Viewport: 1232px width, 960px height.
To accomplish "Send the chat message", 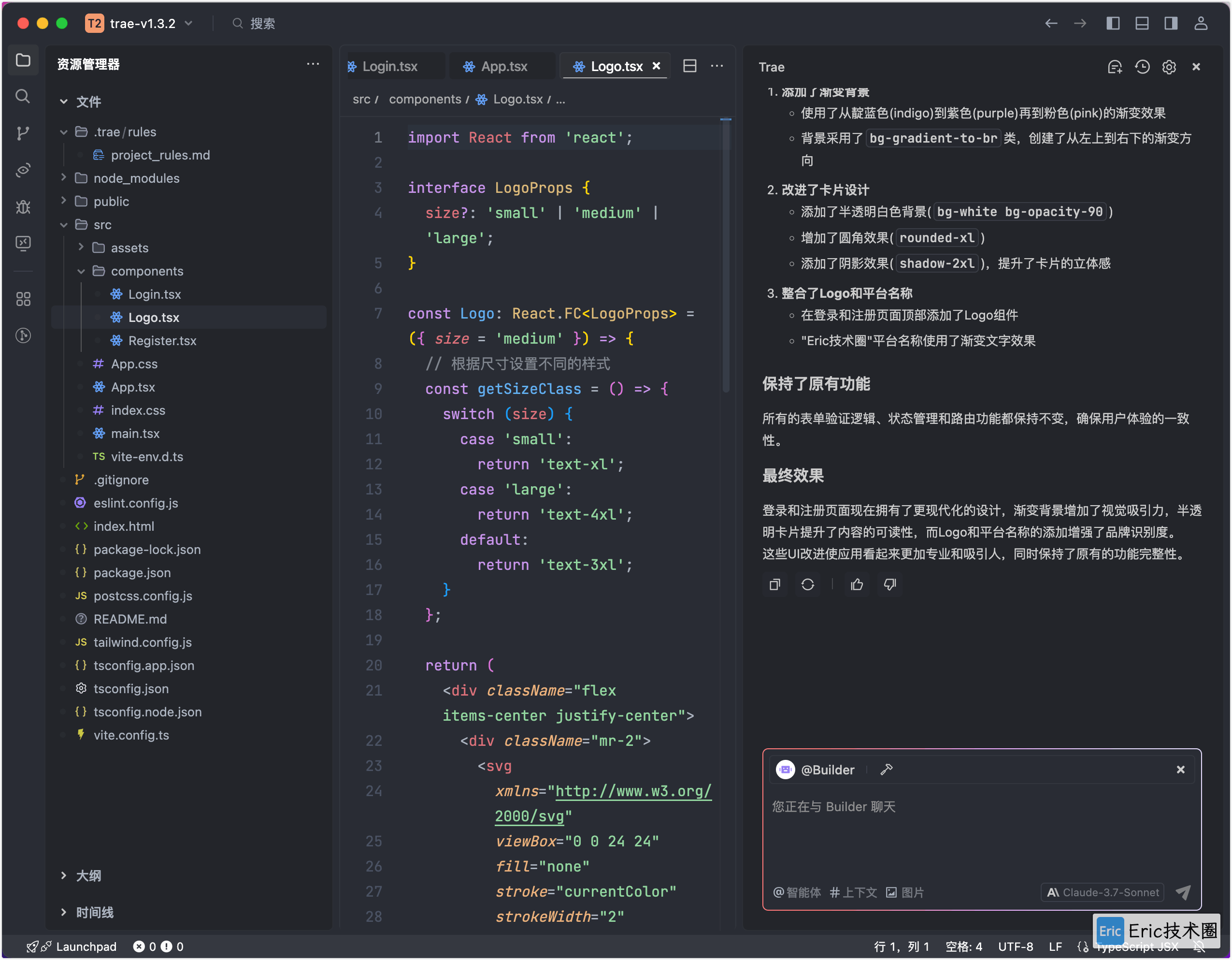I will point(1184,892).
